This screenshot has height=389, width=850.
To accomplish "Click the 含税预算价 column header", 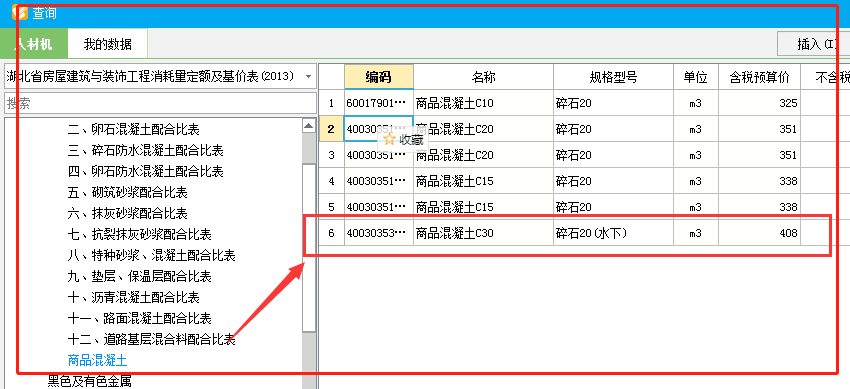I will point(759,77).
